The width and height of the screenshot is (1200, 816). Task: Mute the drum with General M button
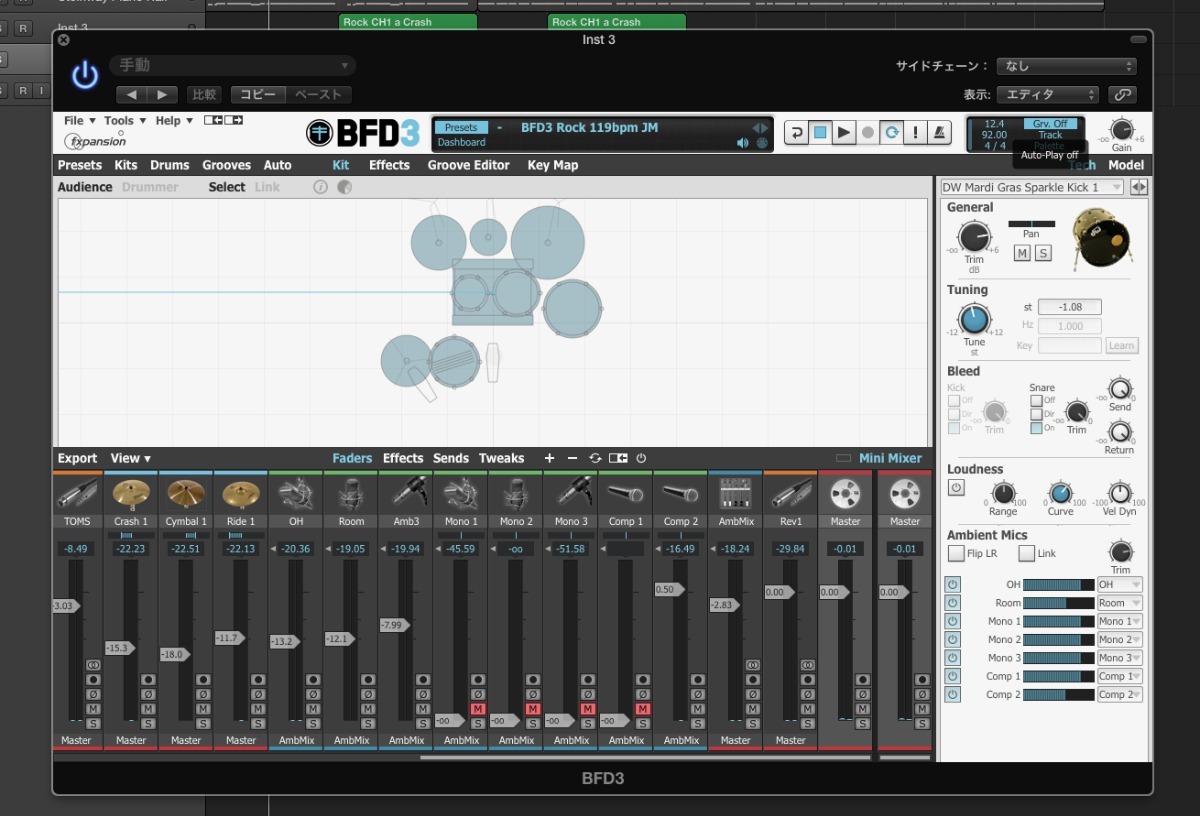click(x=1022, y=253)
